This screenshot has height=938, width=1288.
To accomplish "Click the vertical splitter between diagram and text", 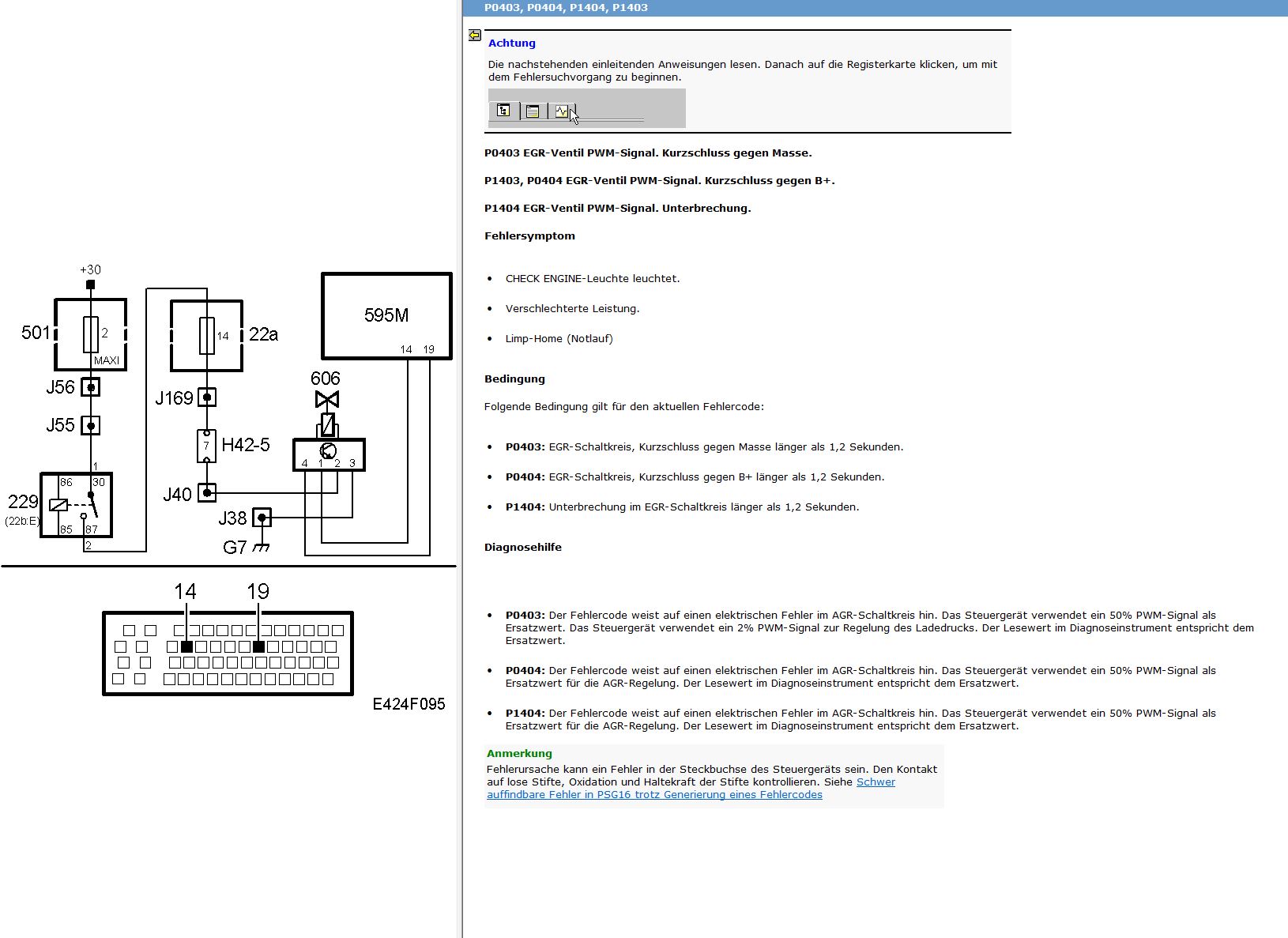I will 460,469.
